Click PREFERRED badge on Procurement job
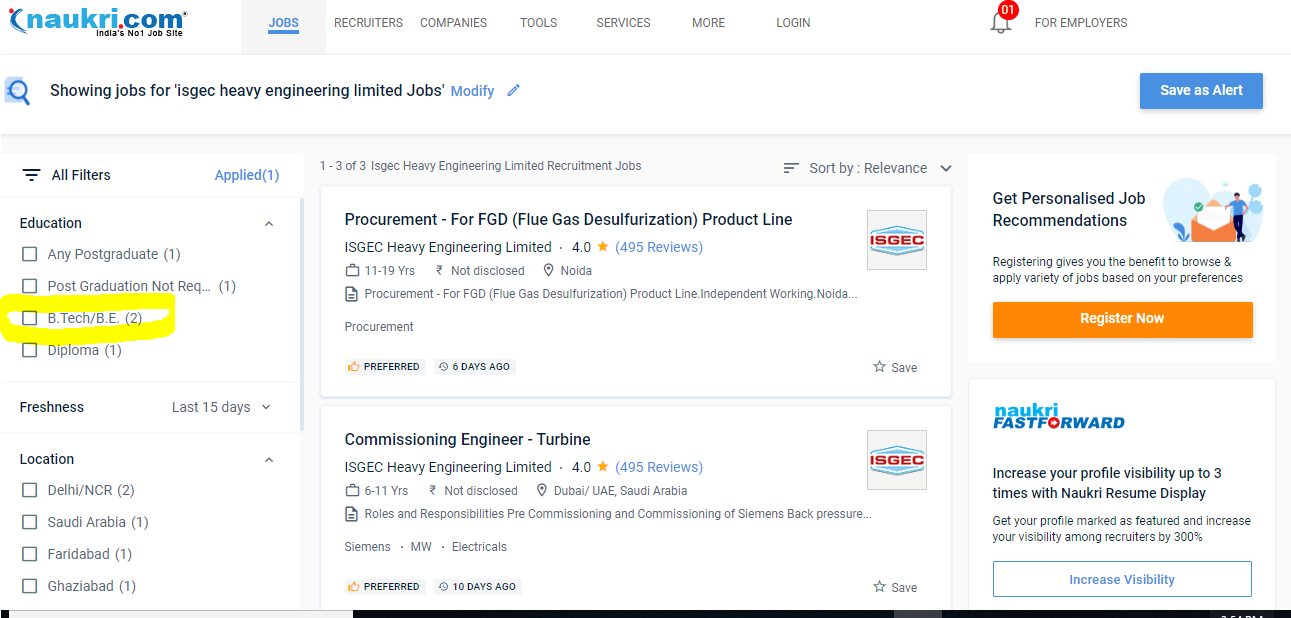Image resolution: width=1291 pixels, height=618 pixels. click(385, 367)
